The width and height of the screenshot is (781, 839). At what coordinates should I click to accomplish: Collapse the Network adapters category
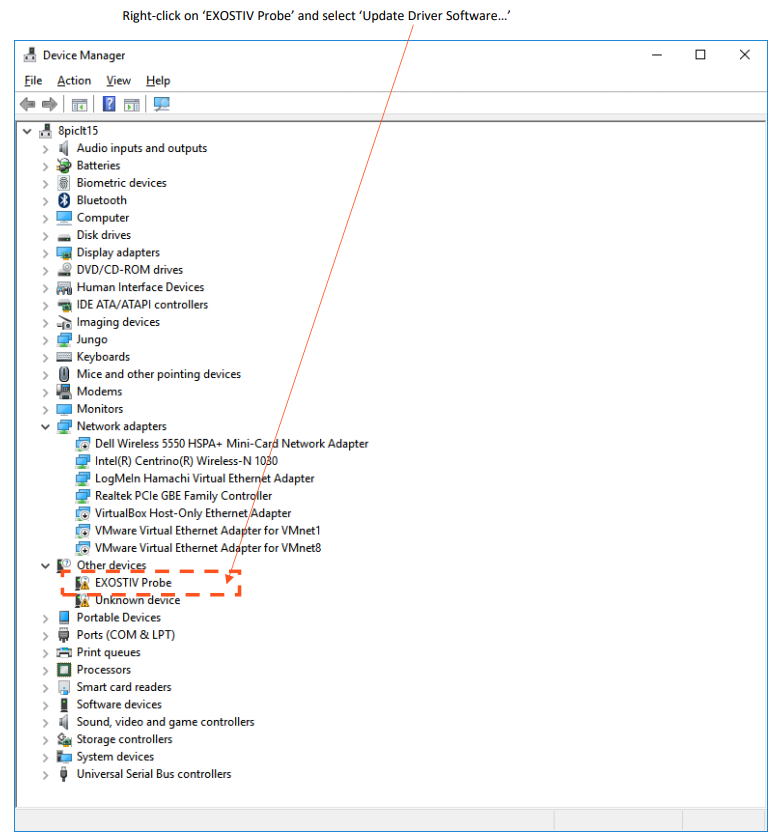45,427
